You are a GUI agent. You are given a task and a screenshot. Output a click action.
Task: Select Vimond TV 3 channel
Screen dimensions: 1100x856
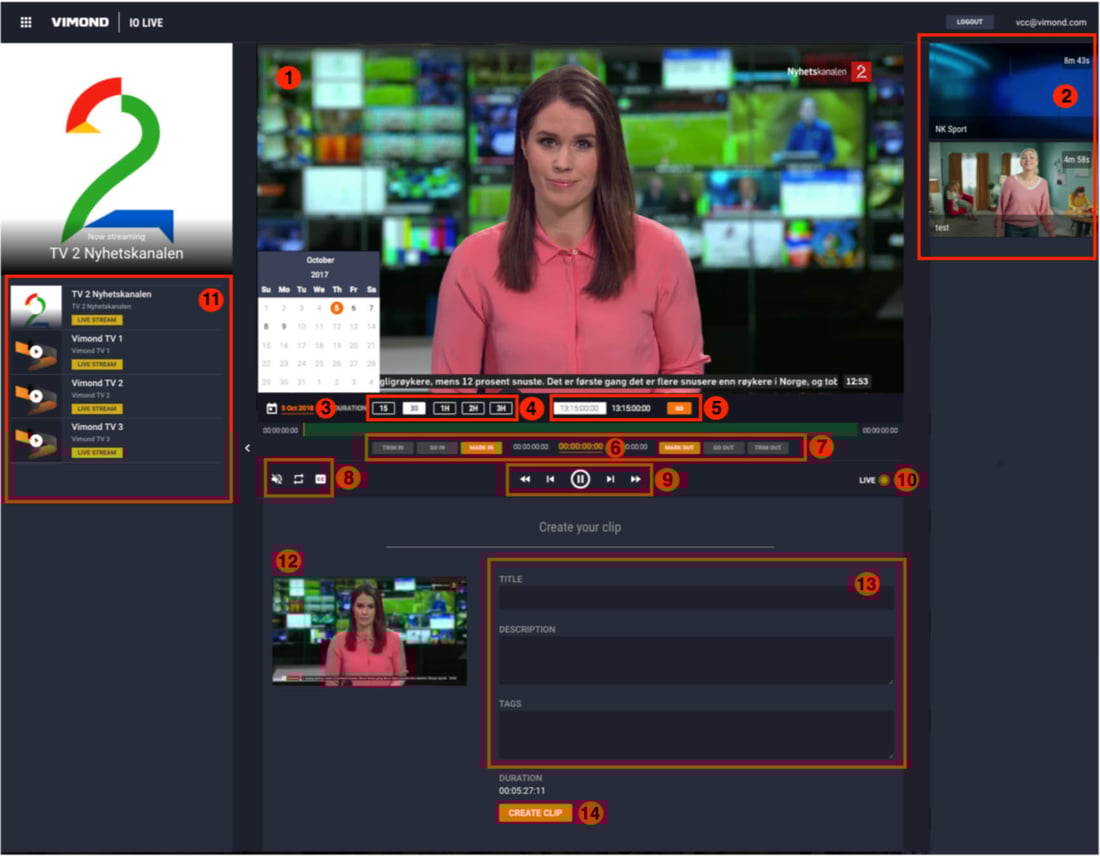click(117, 440)
